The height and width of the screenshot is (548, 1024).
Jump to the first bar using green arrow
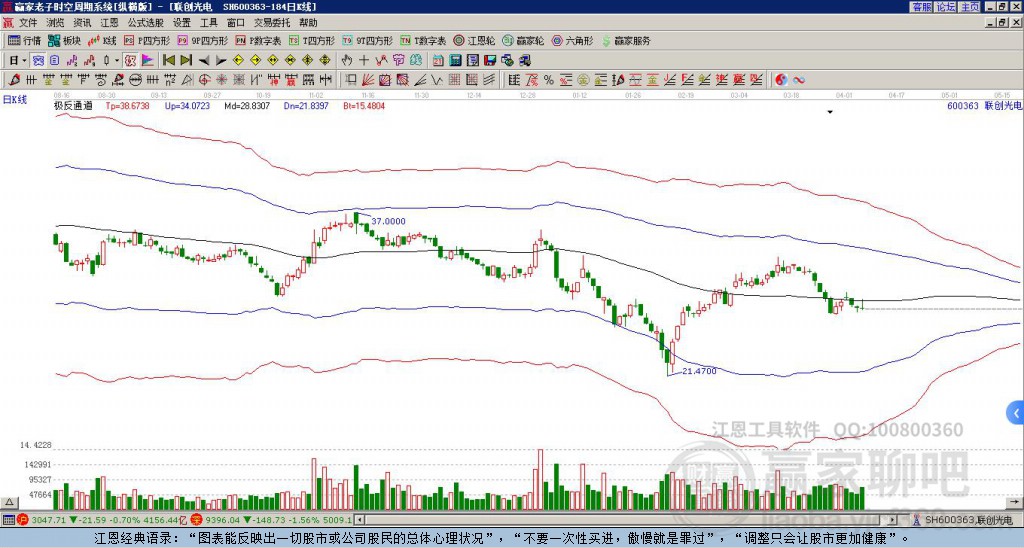[x=168, y=61]
